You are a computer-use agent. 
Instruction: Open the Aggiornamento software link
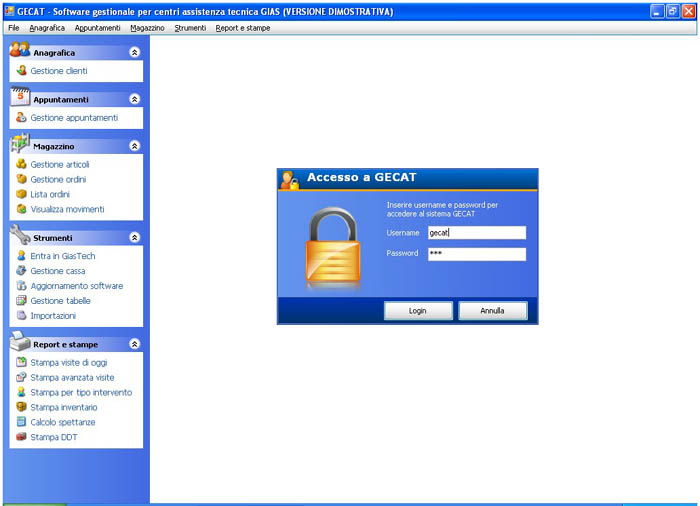77,286
